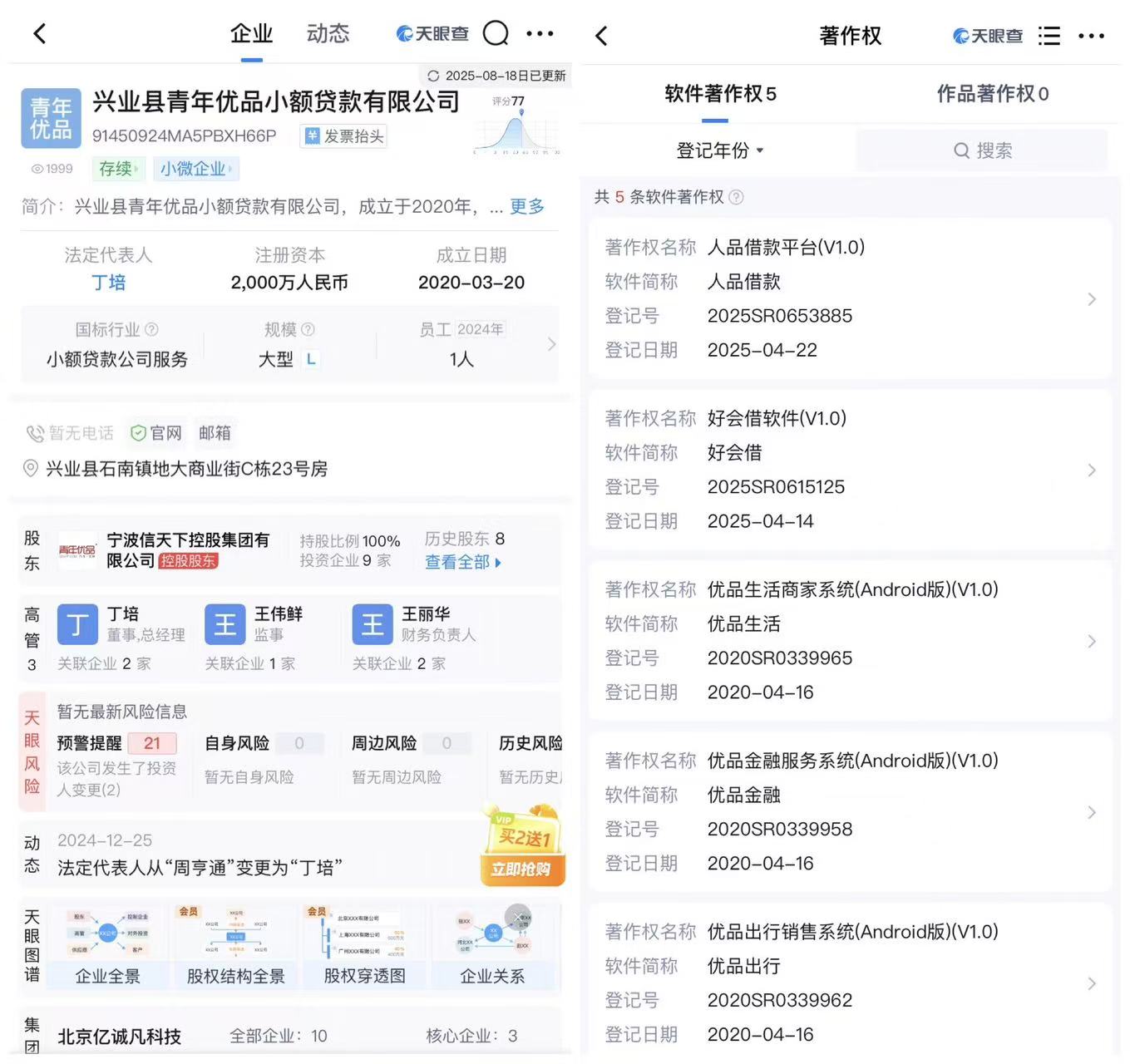Open the 发票抬头 invoice button
This screenshot has height=1064, width=1130.
343,136
